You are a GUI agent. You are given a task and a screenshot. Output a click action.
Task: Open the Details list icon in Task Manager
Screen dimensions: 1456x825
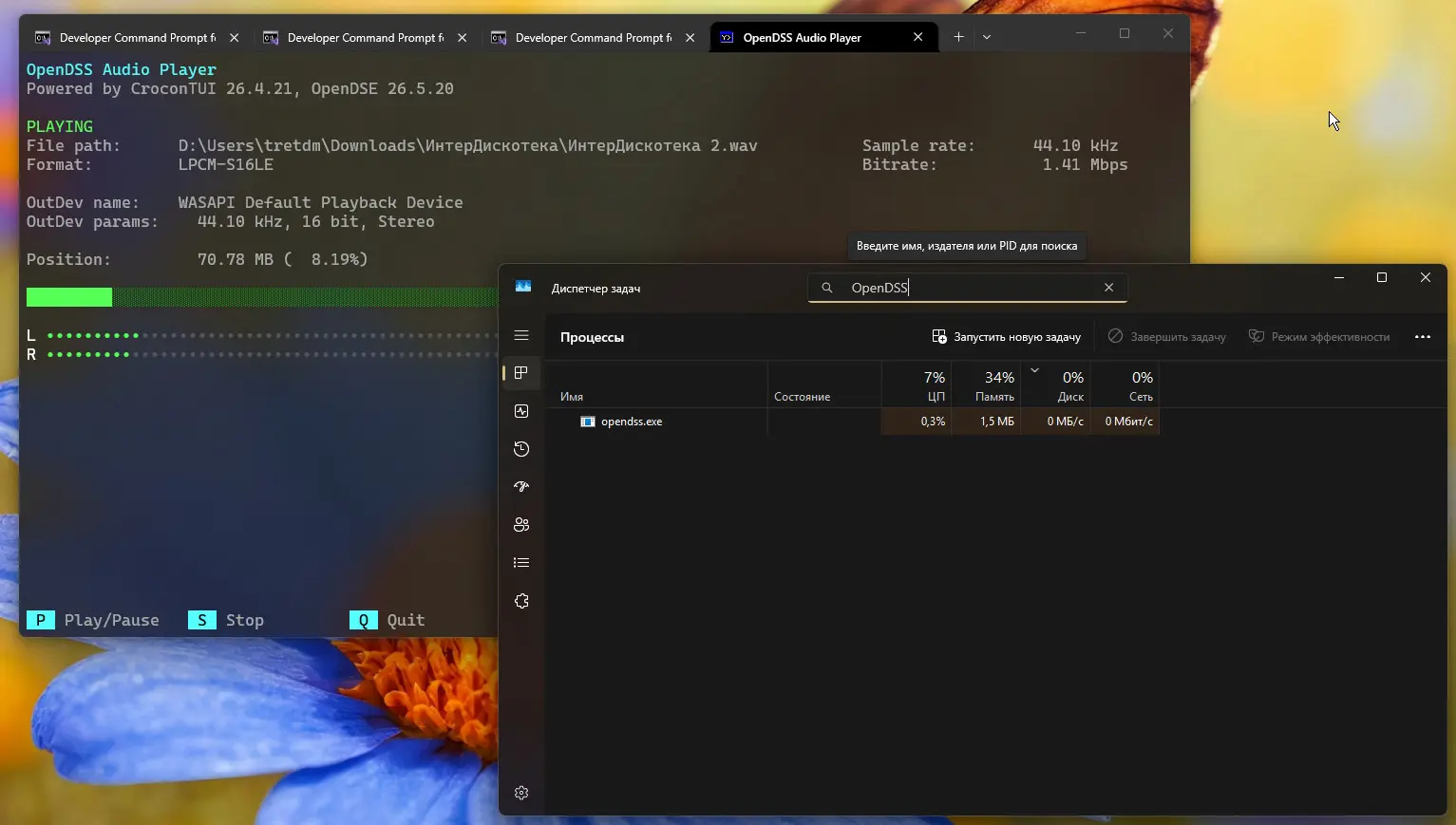(x=521, y=563)
